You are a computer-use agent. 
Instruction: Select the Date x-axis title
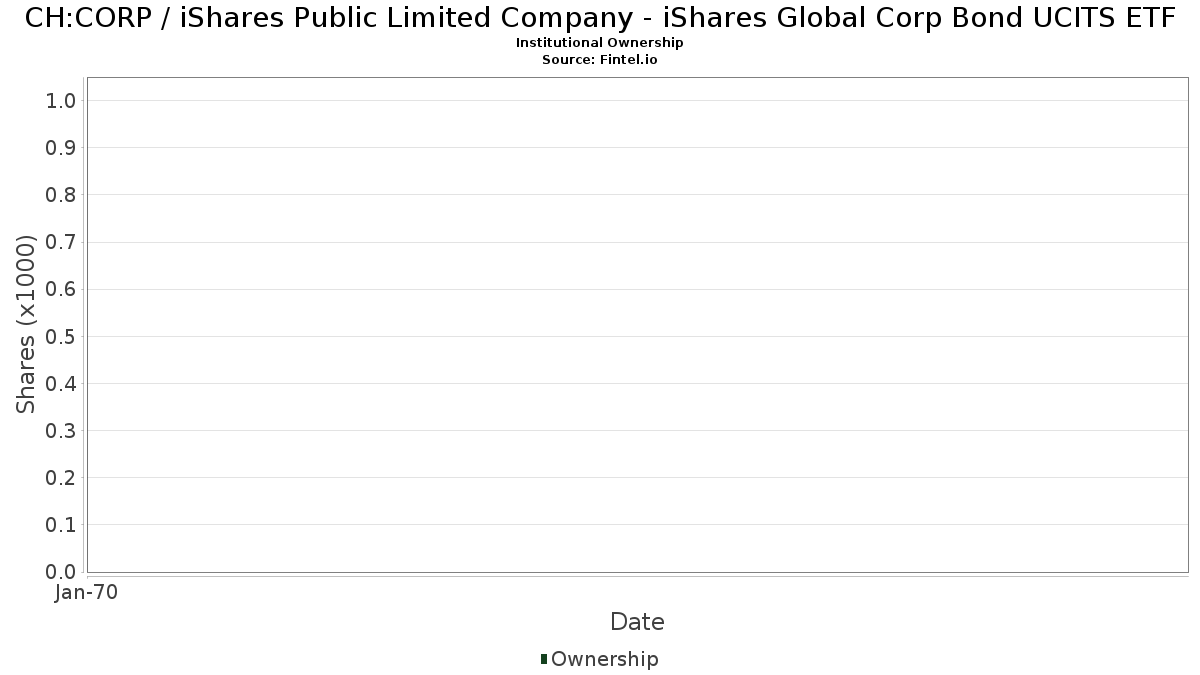[x=637, y=622]
